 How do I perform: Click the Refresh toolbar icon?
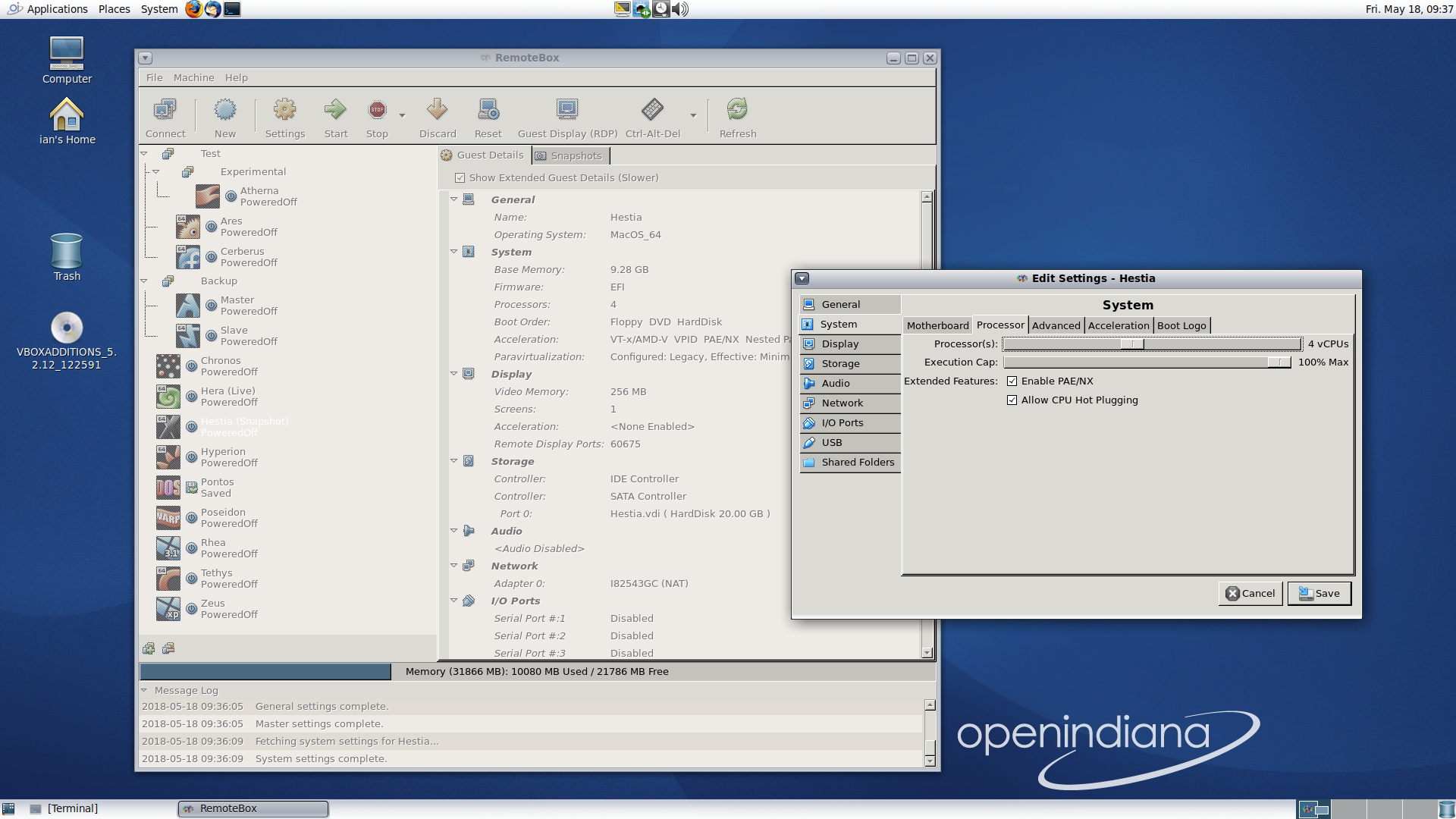click(x=737, y=111)
